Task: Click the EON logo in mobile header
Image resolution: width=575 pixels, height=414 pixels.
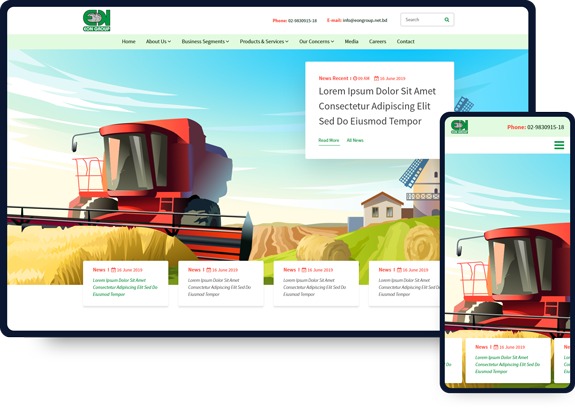Action: [x=459, y=127]
